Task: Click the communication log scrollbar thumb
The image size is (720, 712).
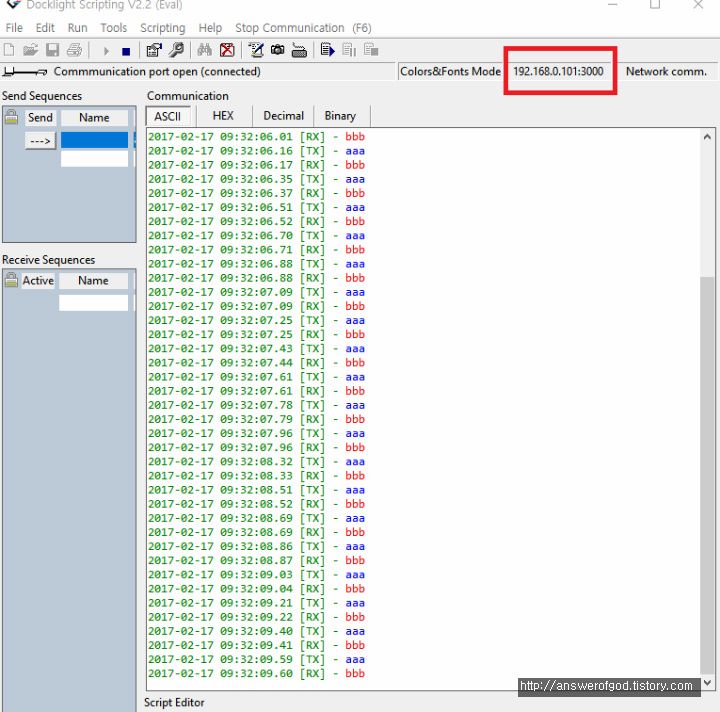Action: [x=707, y=475]
